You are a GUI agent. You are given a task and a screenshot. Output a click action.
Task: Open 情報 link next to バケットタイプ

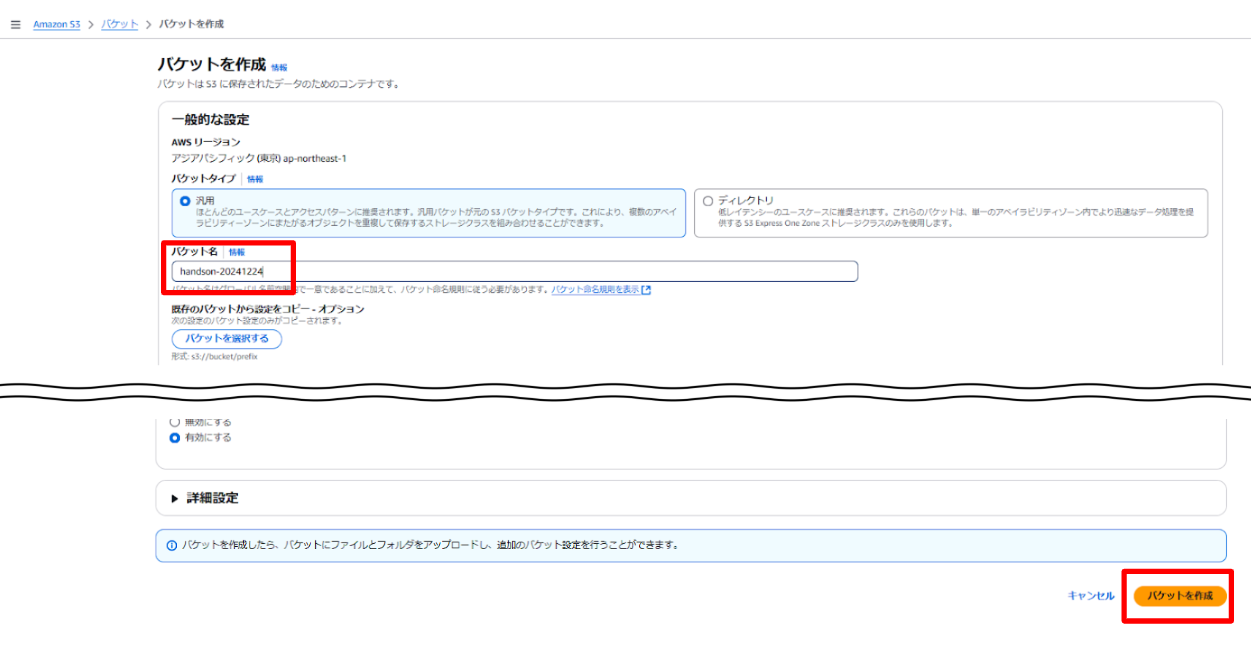click(255, 179)
